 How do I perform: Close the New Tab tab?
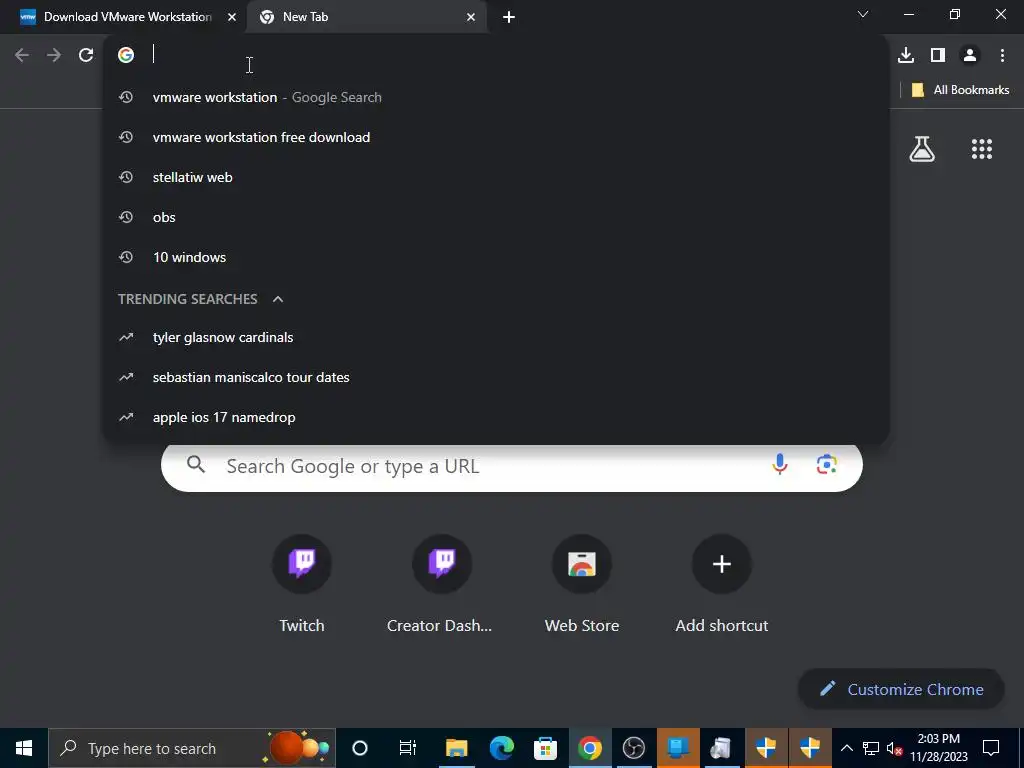(x=471, y=17)
